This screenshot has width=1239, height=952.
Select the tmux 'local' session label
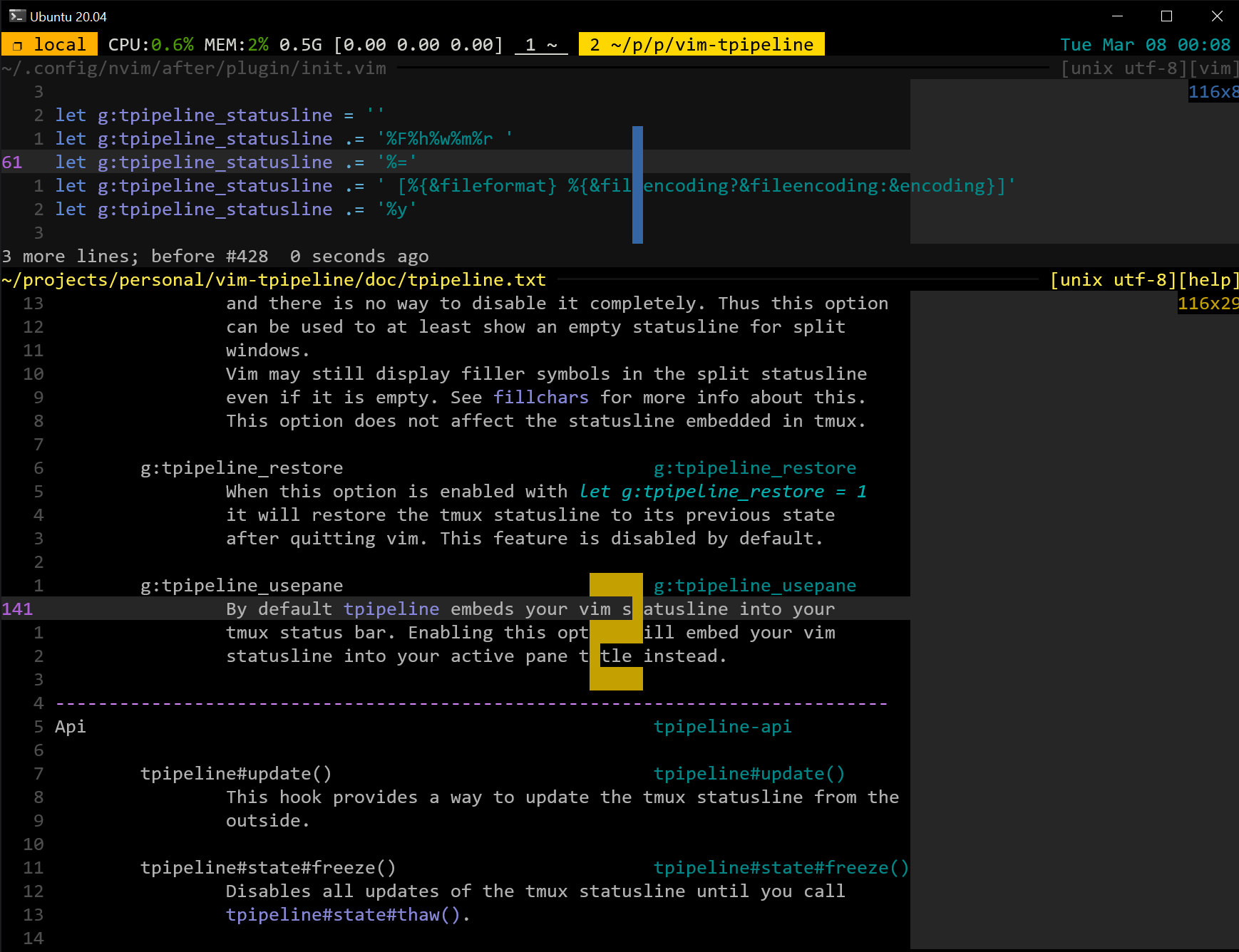tap(49, 44)
